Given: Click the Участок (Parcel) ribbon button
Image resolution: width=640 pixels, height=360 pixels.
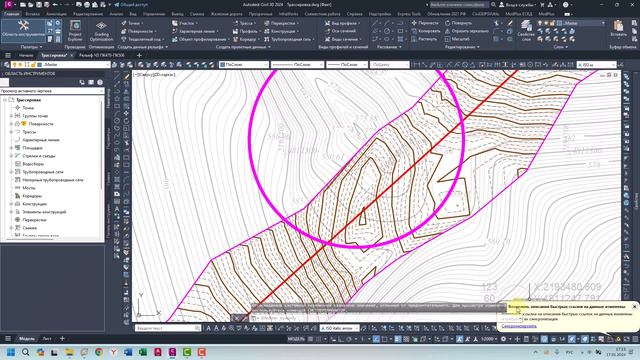Looking at the screenshot, I should click(186, 23).
